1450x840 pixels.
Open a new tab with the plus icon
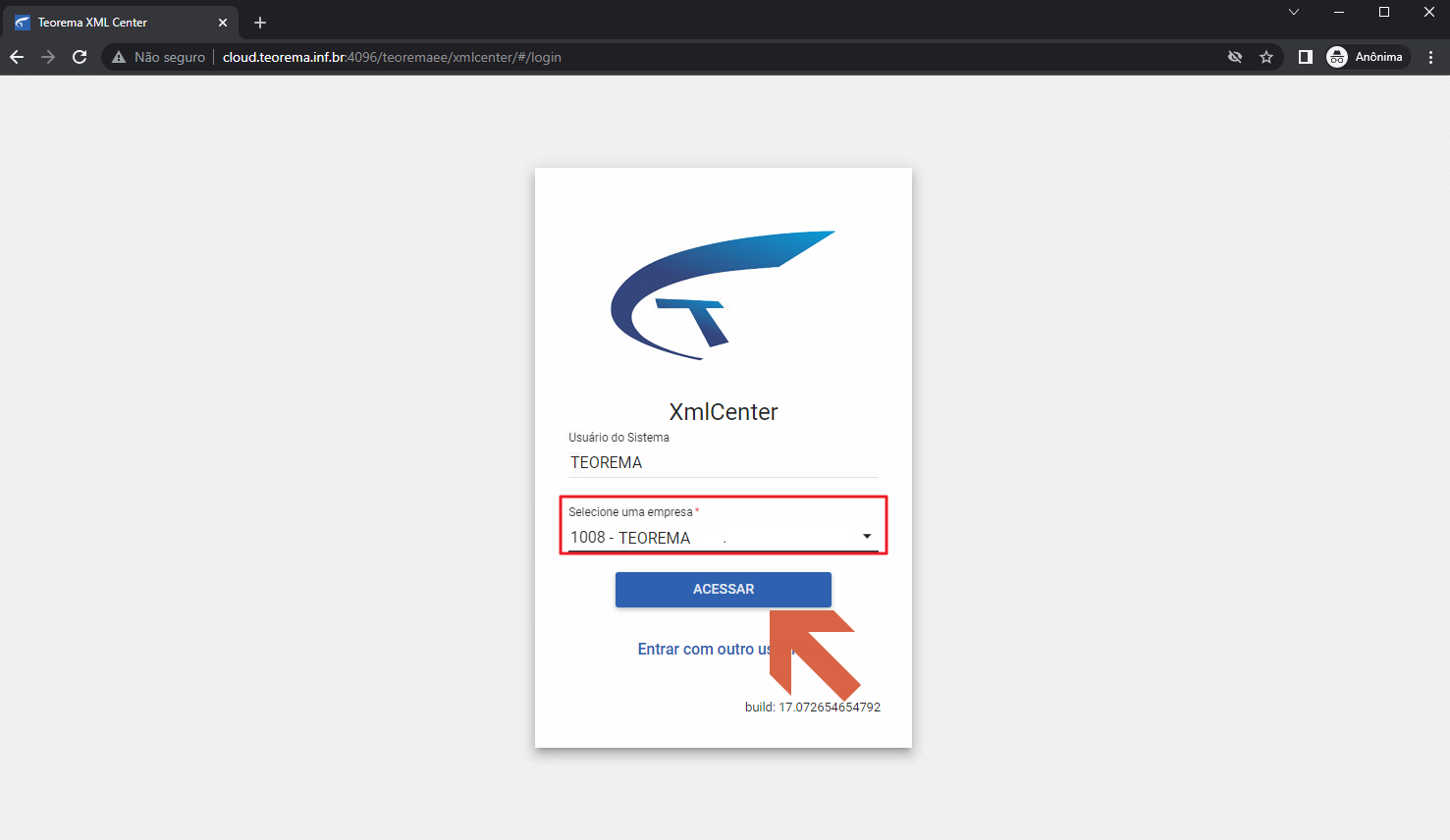pyautogui.click(x=260, y=23)
